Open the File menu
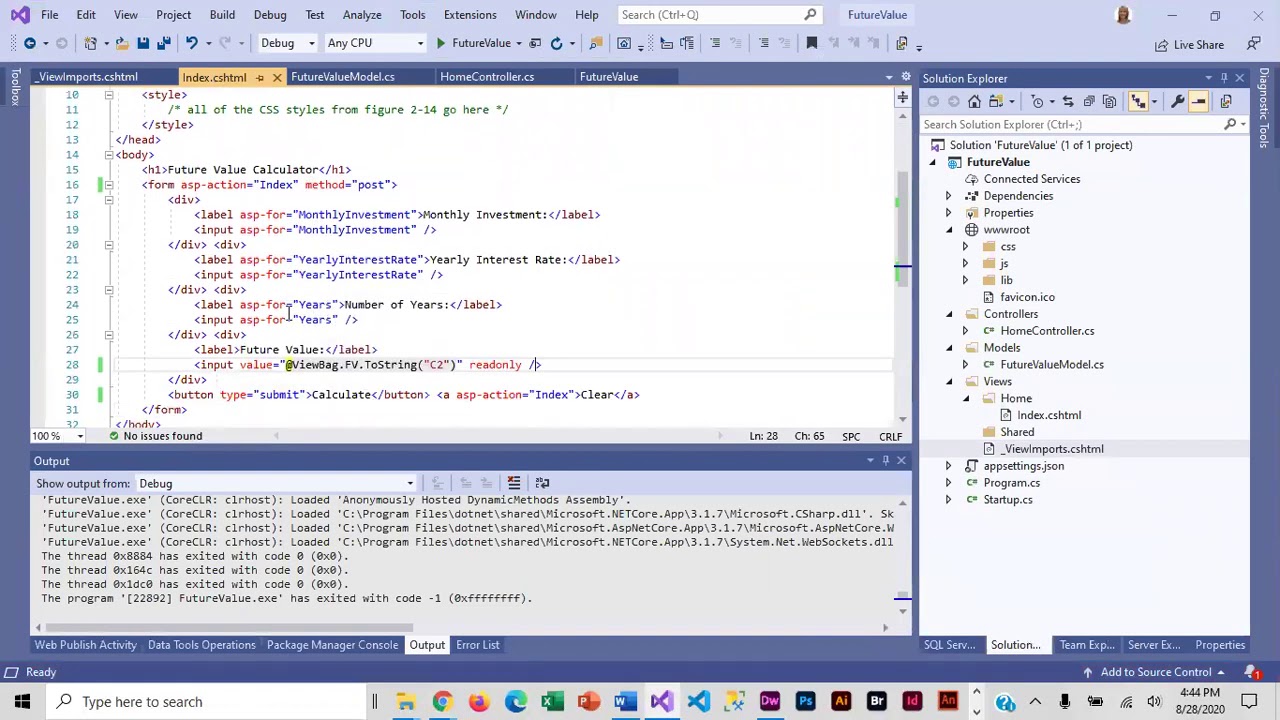The height and width of the screenshot is (720, 1280). tap(49, 15)
